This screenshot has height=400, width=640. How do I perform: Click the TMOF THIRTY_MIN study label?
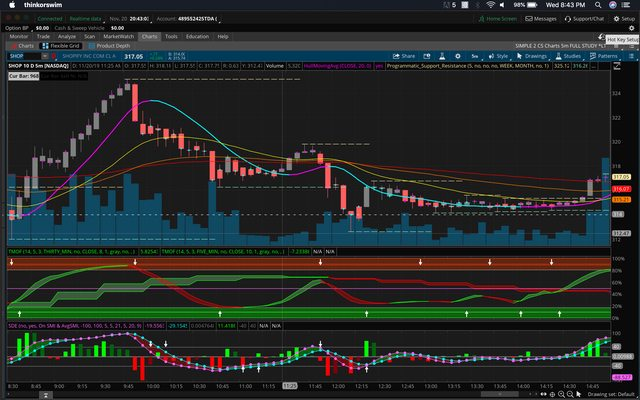tap(72, 252)
